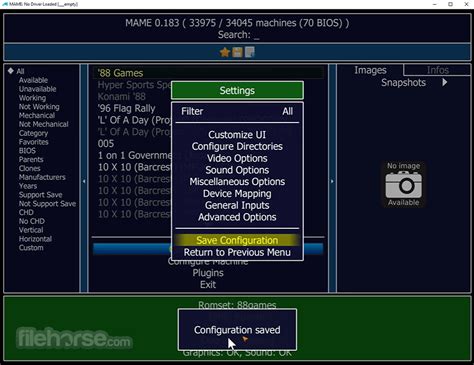Select the 005 machine entry
This screenshot has height=365, width=474.
pyautogui.click(x=106, y=144)
